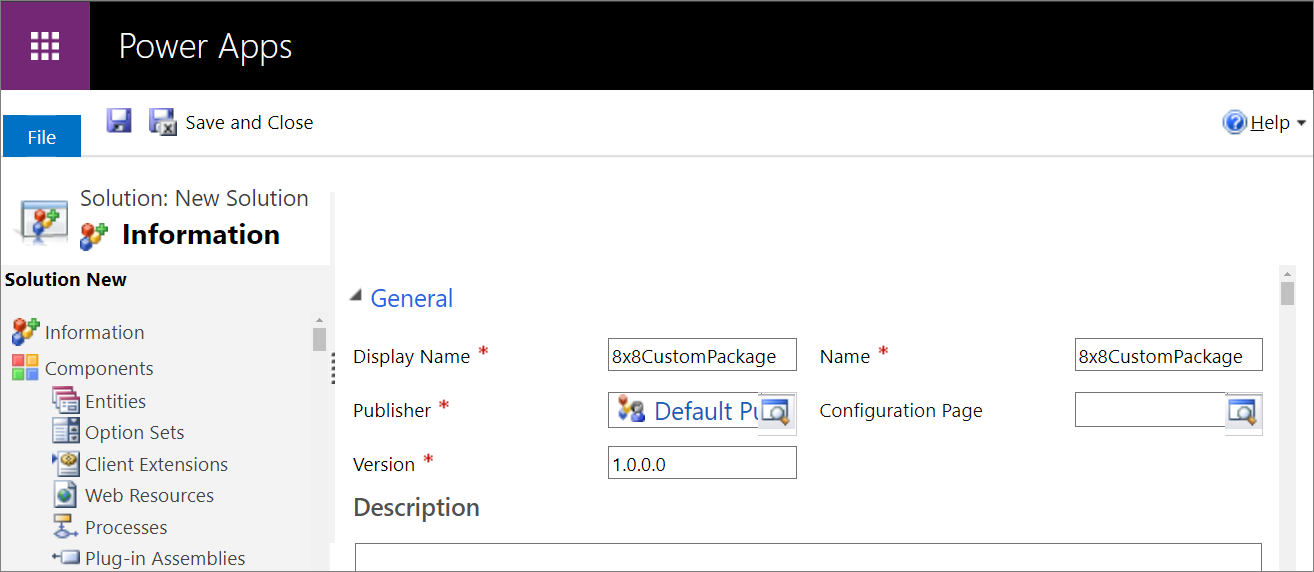Expand the Help dropdown arrow
1314x572 pixels.
(x=1301, y=123)
